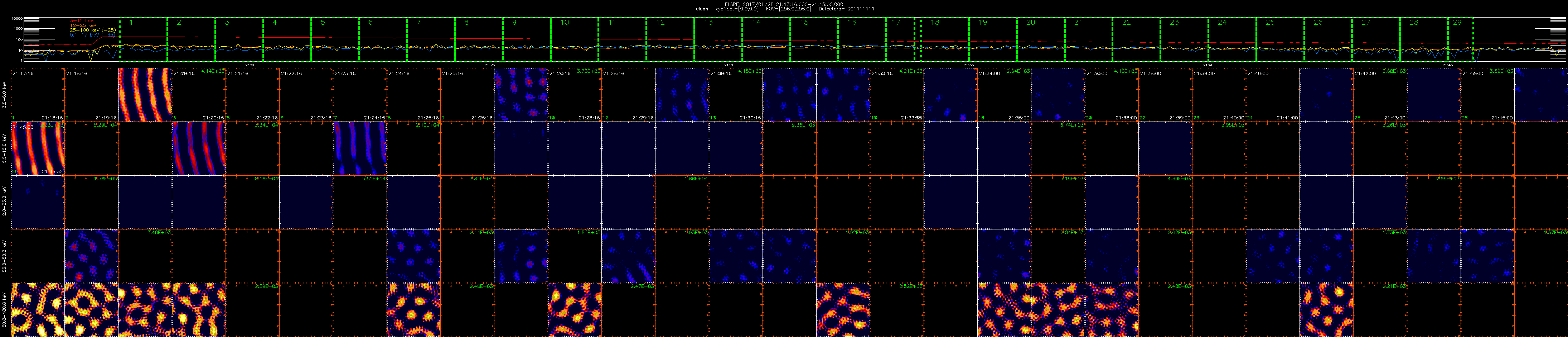The width and height of the screenshot is (1568, 337).
Task: Select time interval box 18 on light curve
Action: 945,39
